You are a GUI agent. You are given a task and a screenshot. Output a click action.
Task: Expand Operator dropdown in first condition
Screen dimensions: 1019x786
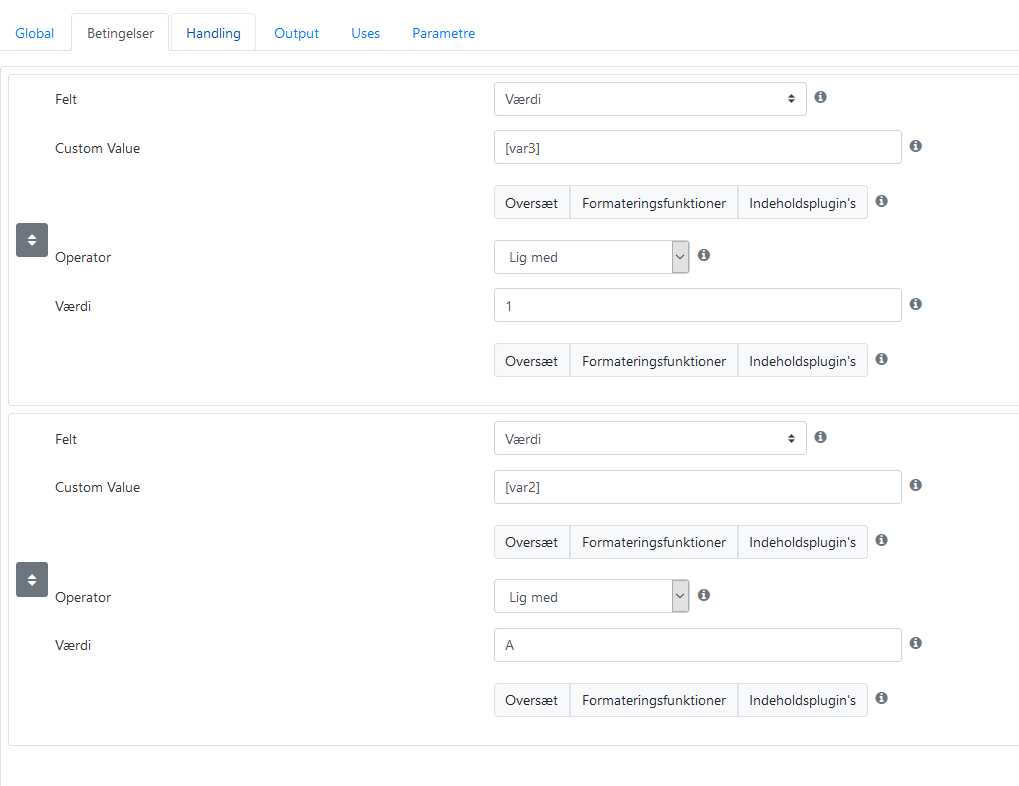coord(591,257)
